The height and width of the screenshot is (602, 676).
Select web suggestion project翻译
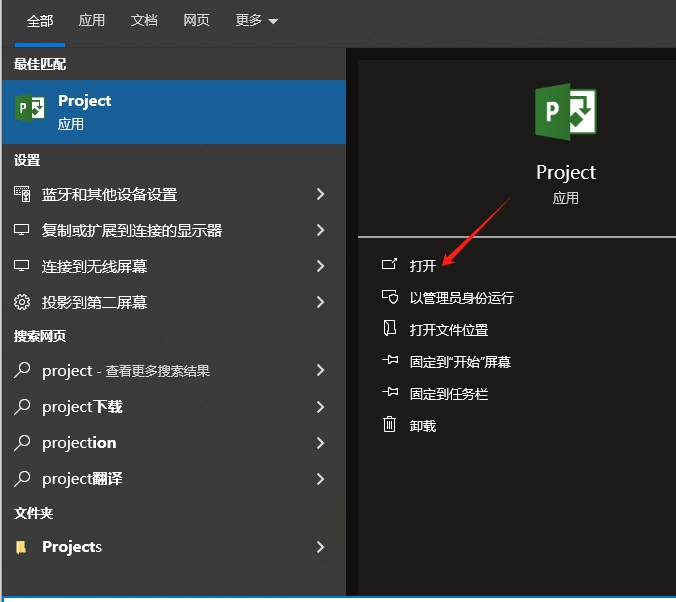click(174, 479)
